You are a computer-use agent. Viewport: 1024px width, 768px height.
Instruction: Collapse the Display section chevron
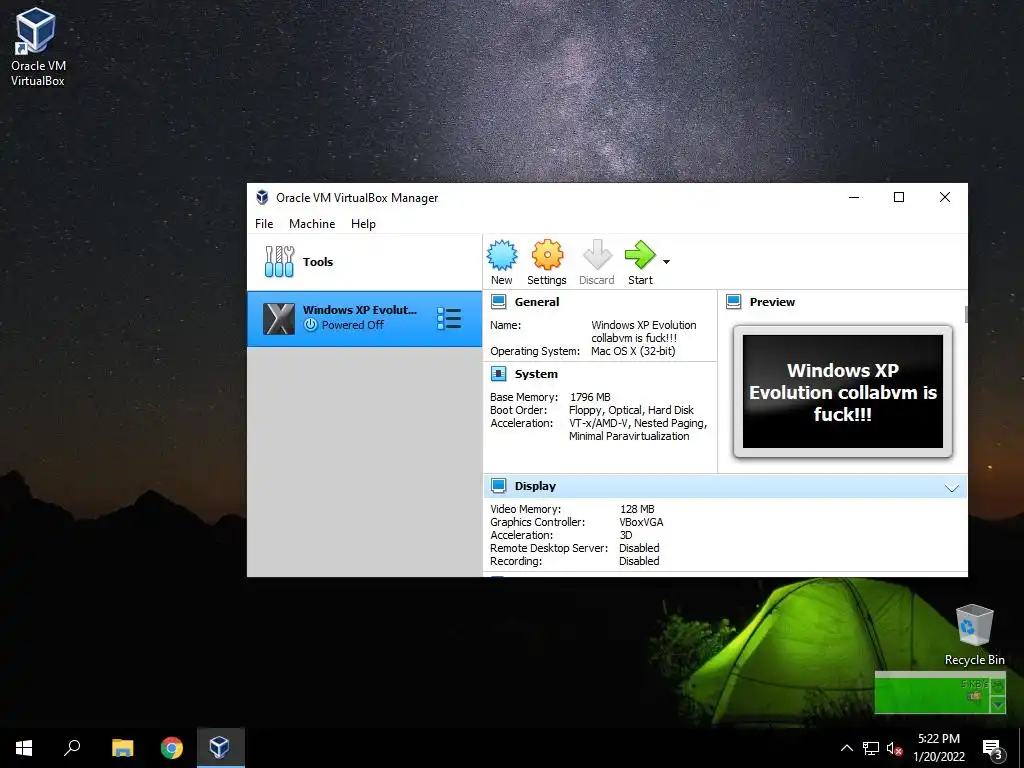tap(952, 488)
